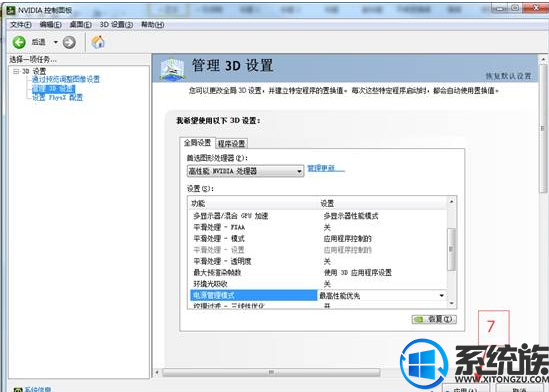Click the horizontal scrollbar thumb at bottom

271,372
